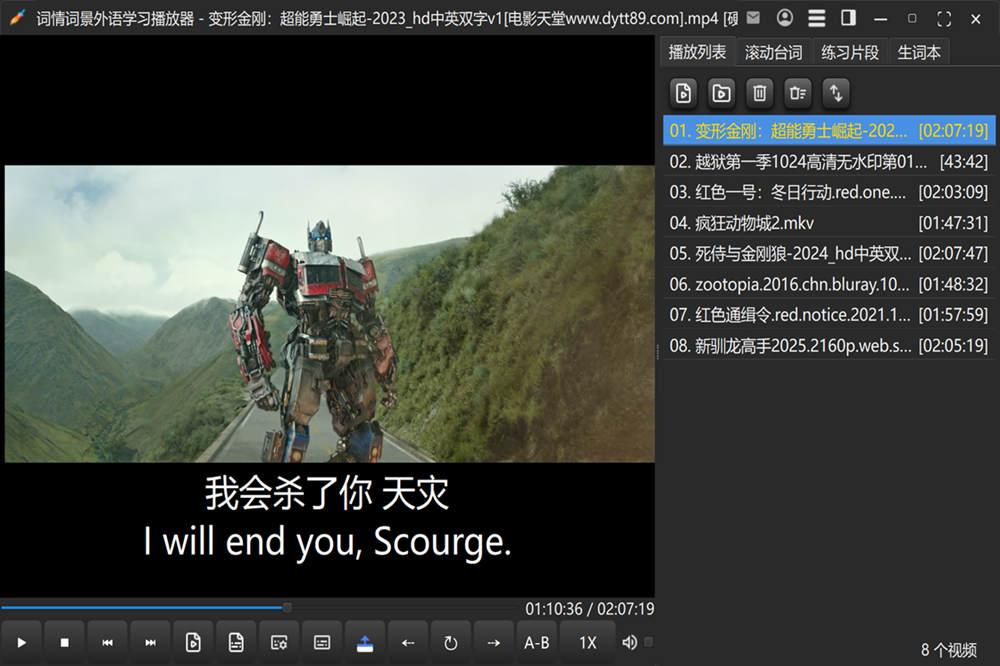Open the hamburger main menu
Viewport: 1000px width, 666px height.
click(817, 18)
